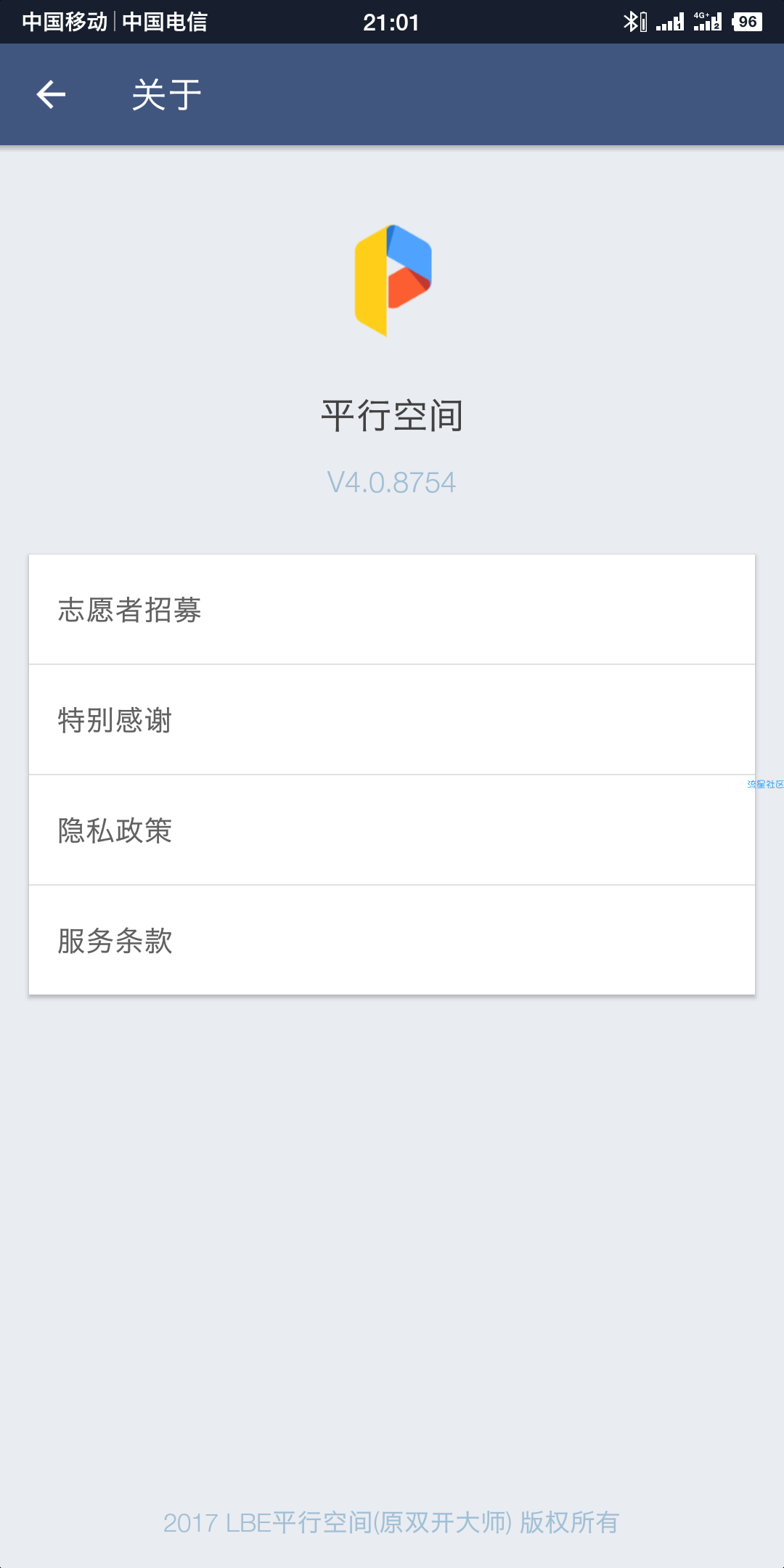Screen dimensions: 784x1568
Task: Tap the SIM 2 4G+ signal icon
Action: (707, 22)
